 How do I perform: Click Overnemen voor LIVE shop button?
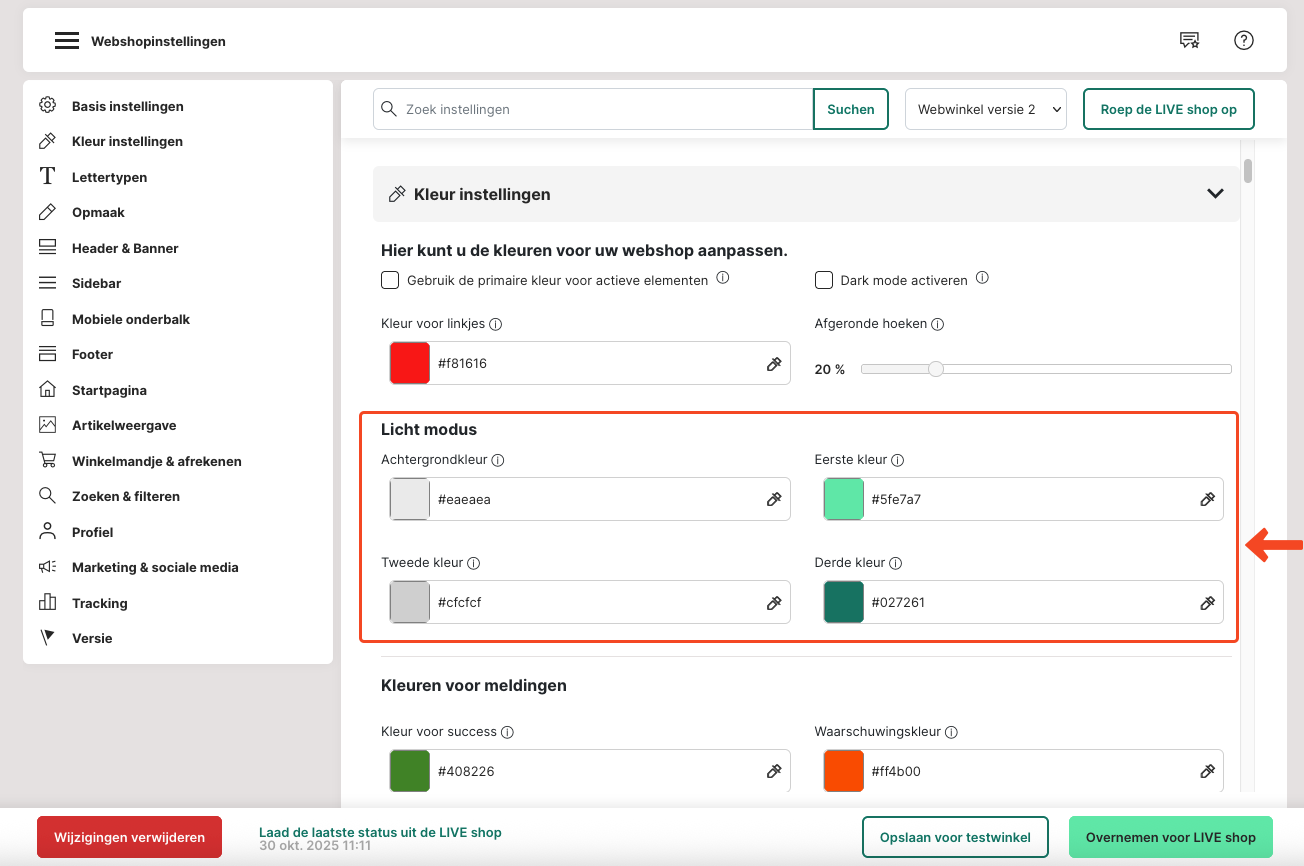pos(1170,838)
